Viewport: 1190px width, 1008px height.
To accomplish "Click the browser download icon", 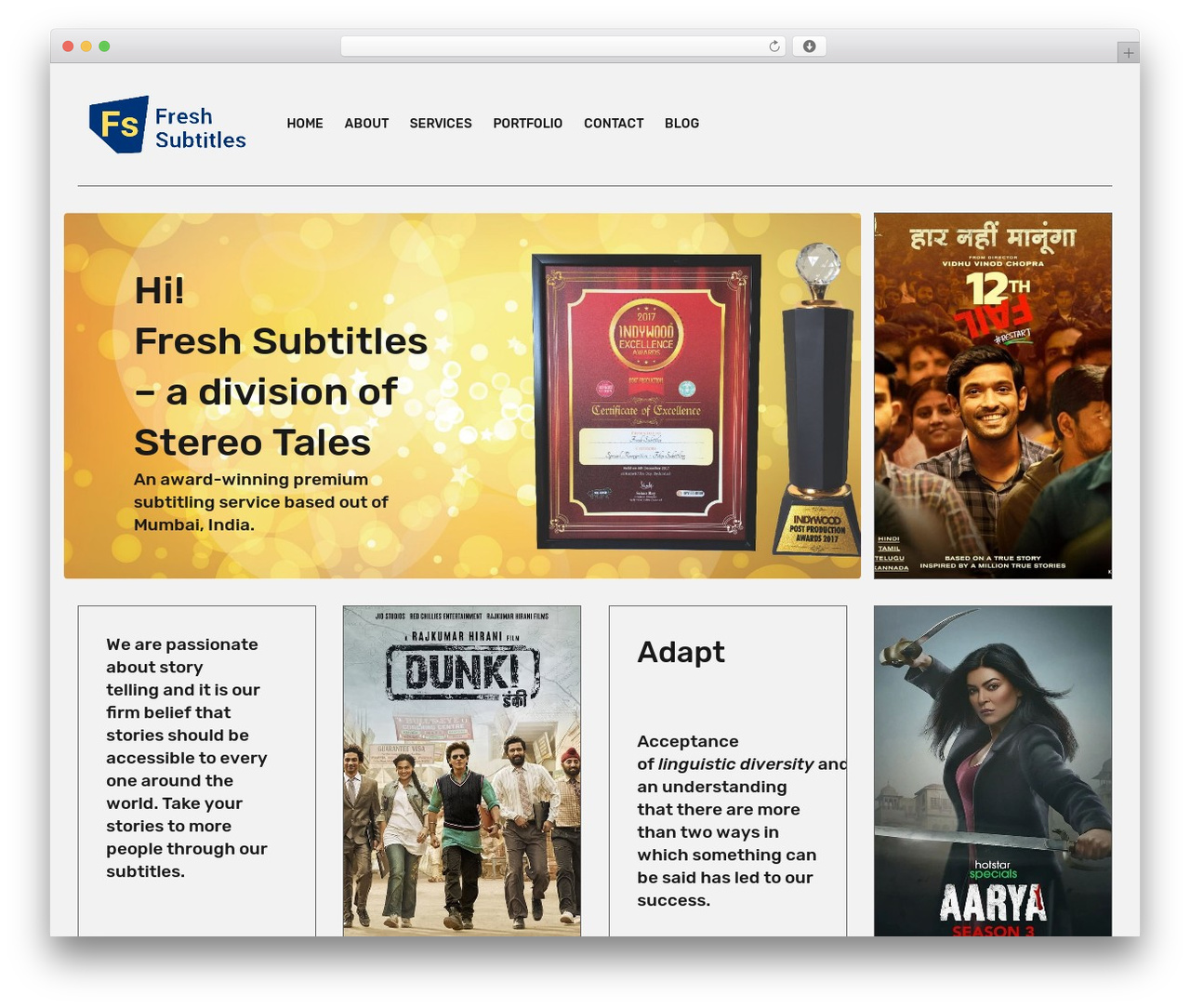I will pos(809,46).
